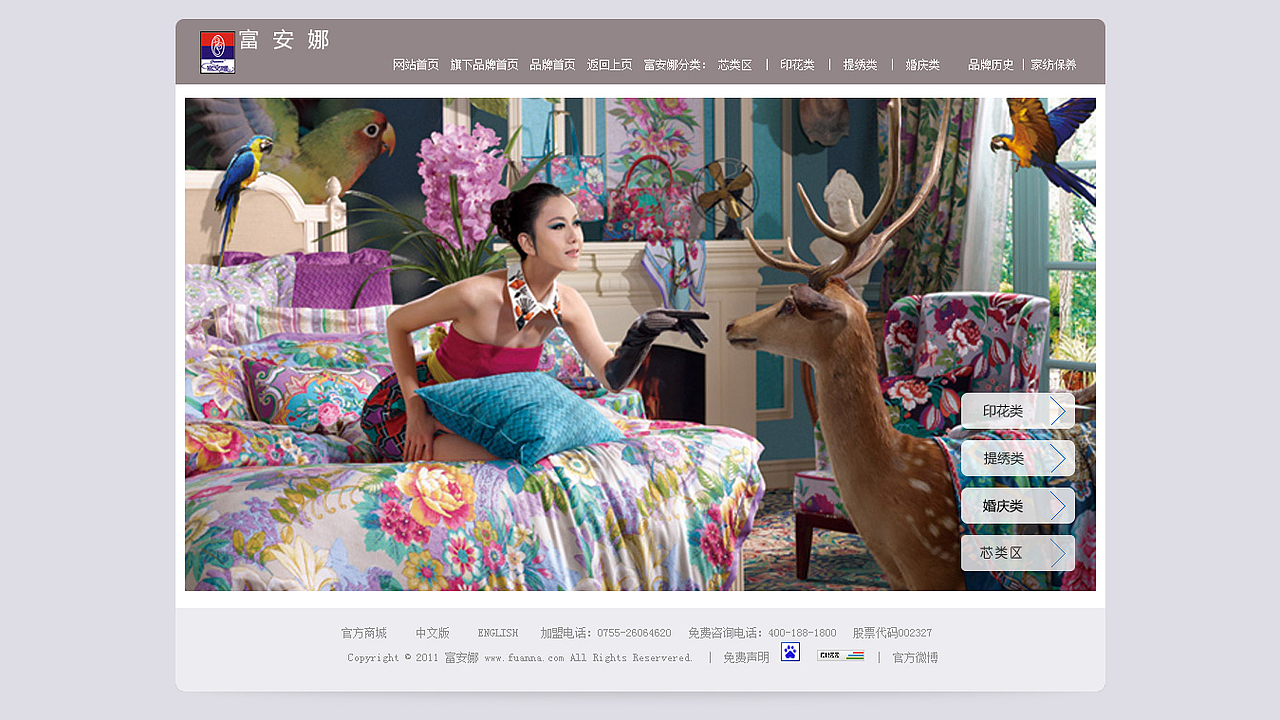Click 免费咨询电话 400-188-1800
Image resolution: width=1280 pixels, height=720 pixels.
[x=762, y=633]
